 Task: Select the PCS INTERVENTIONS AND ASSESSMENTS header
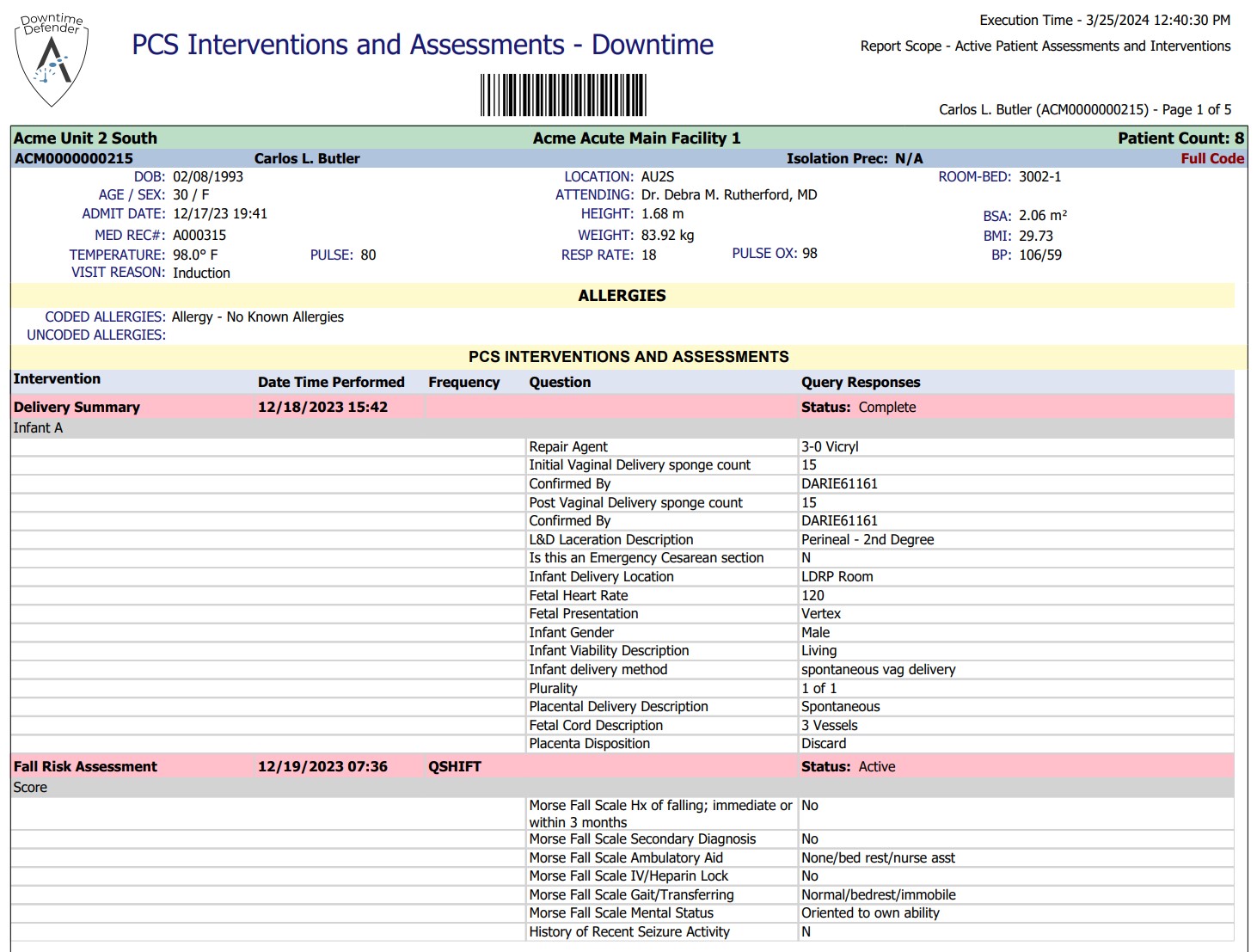pos(628,356)
